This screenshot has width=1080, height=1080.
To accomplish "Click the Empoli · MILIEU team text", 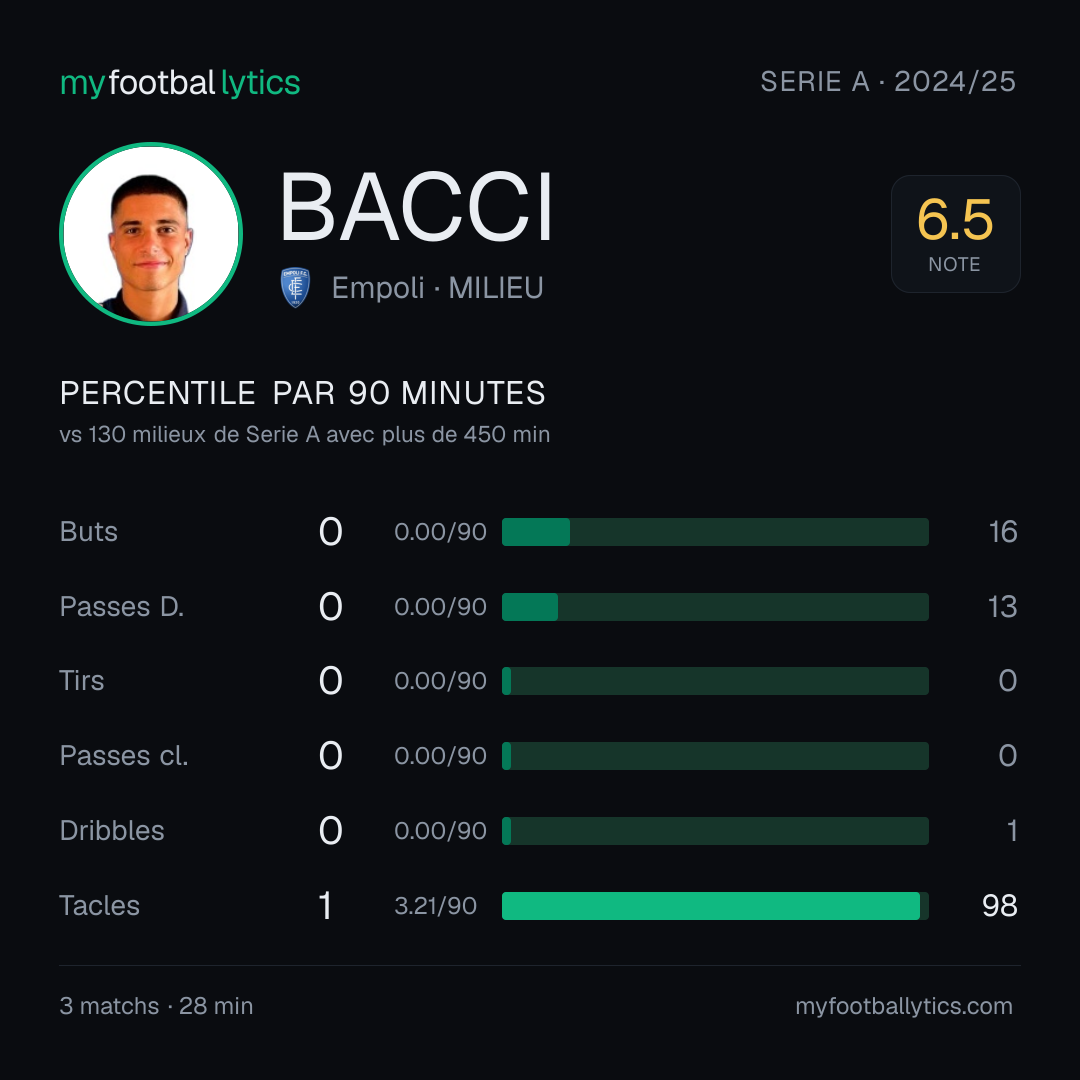I will (437, 288).
